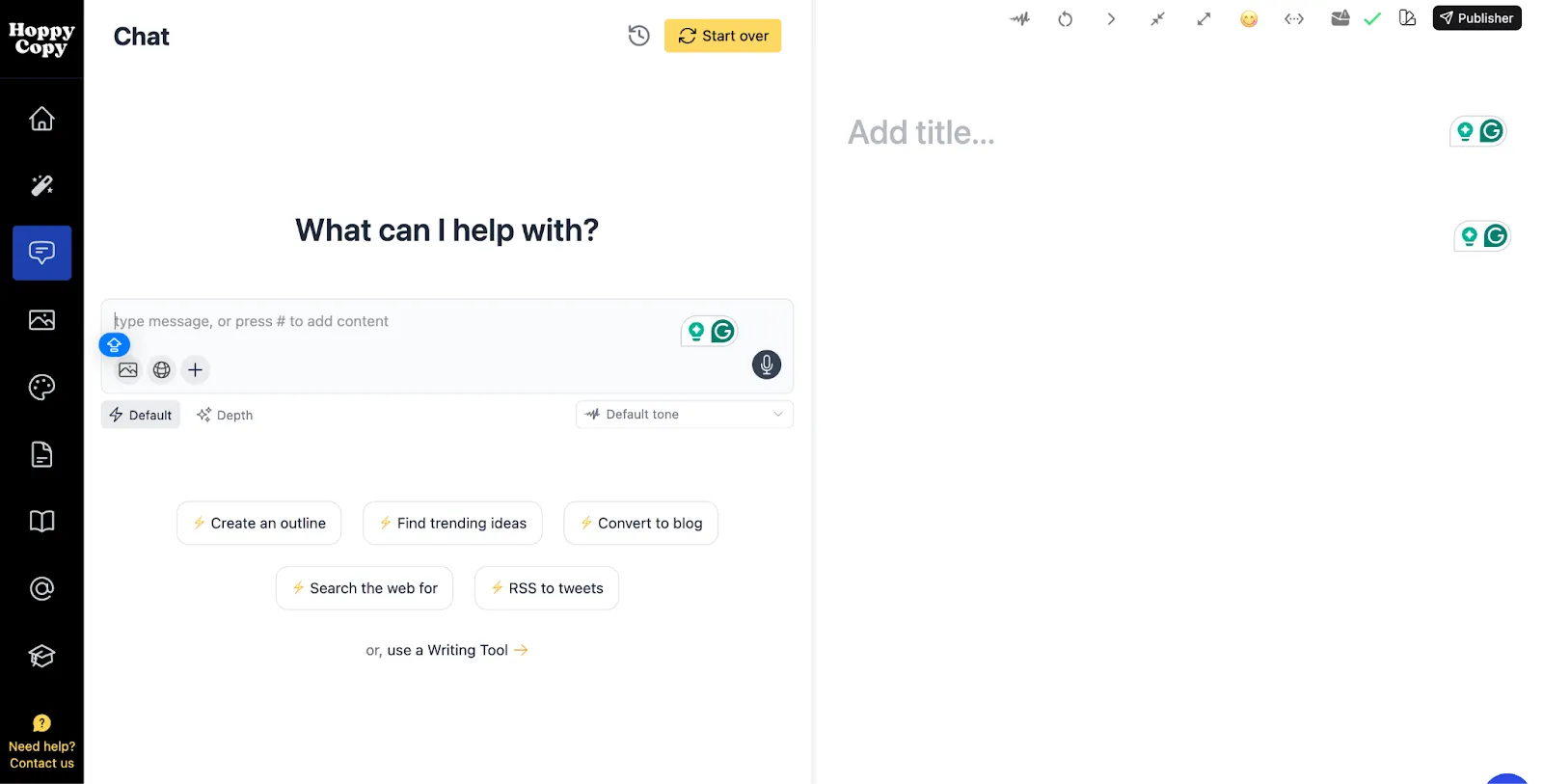Click the image attach icon in message box

click(x=128, y=369)
